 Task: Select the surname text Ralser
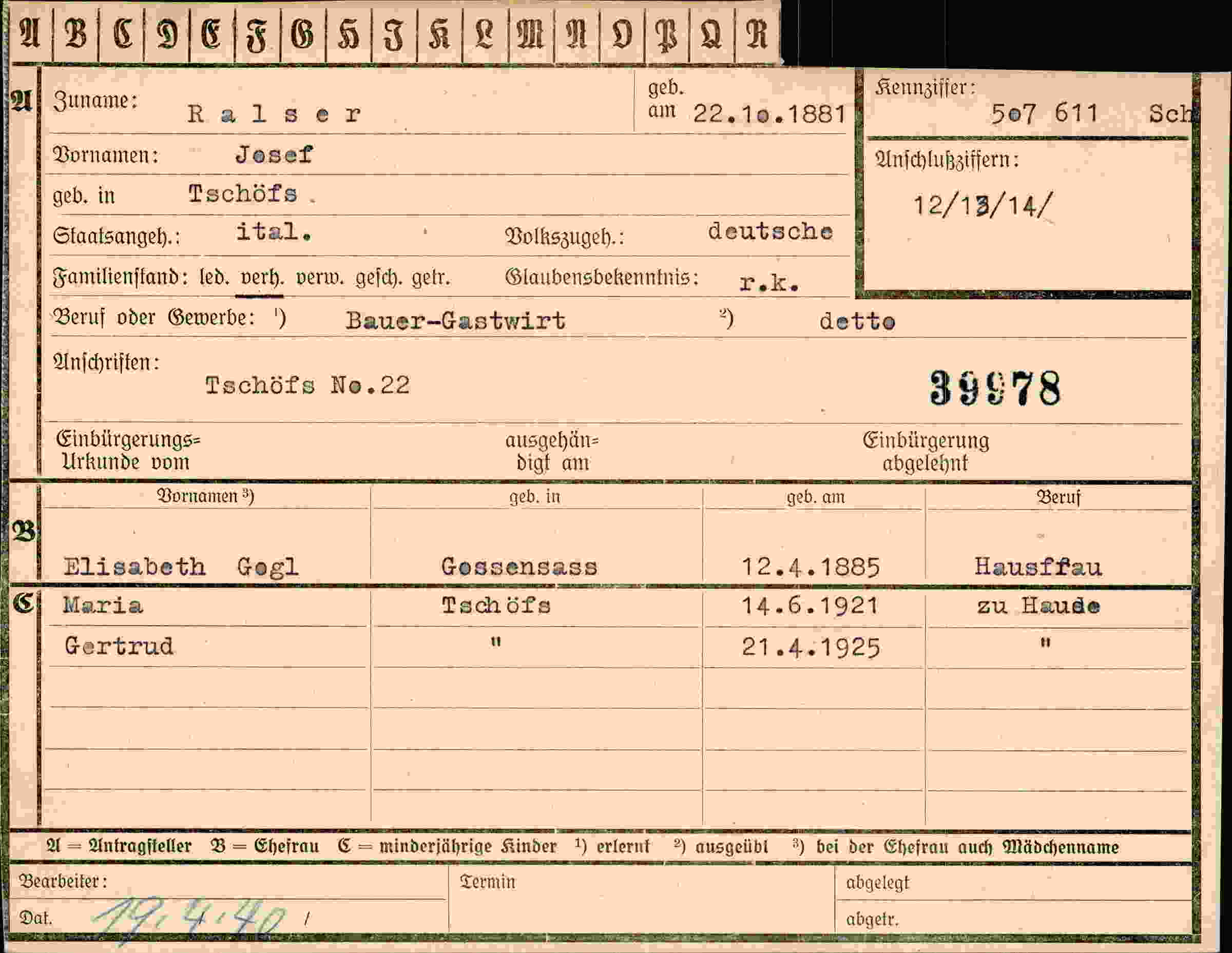(274, 114)
